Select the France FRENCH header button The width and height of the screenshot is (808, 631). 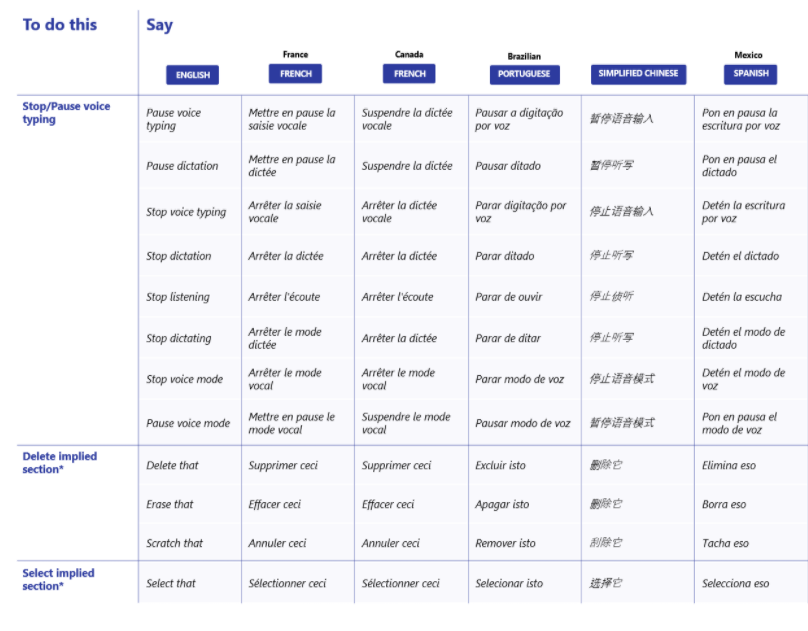pos(295,73)
